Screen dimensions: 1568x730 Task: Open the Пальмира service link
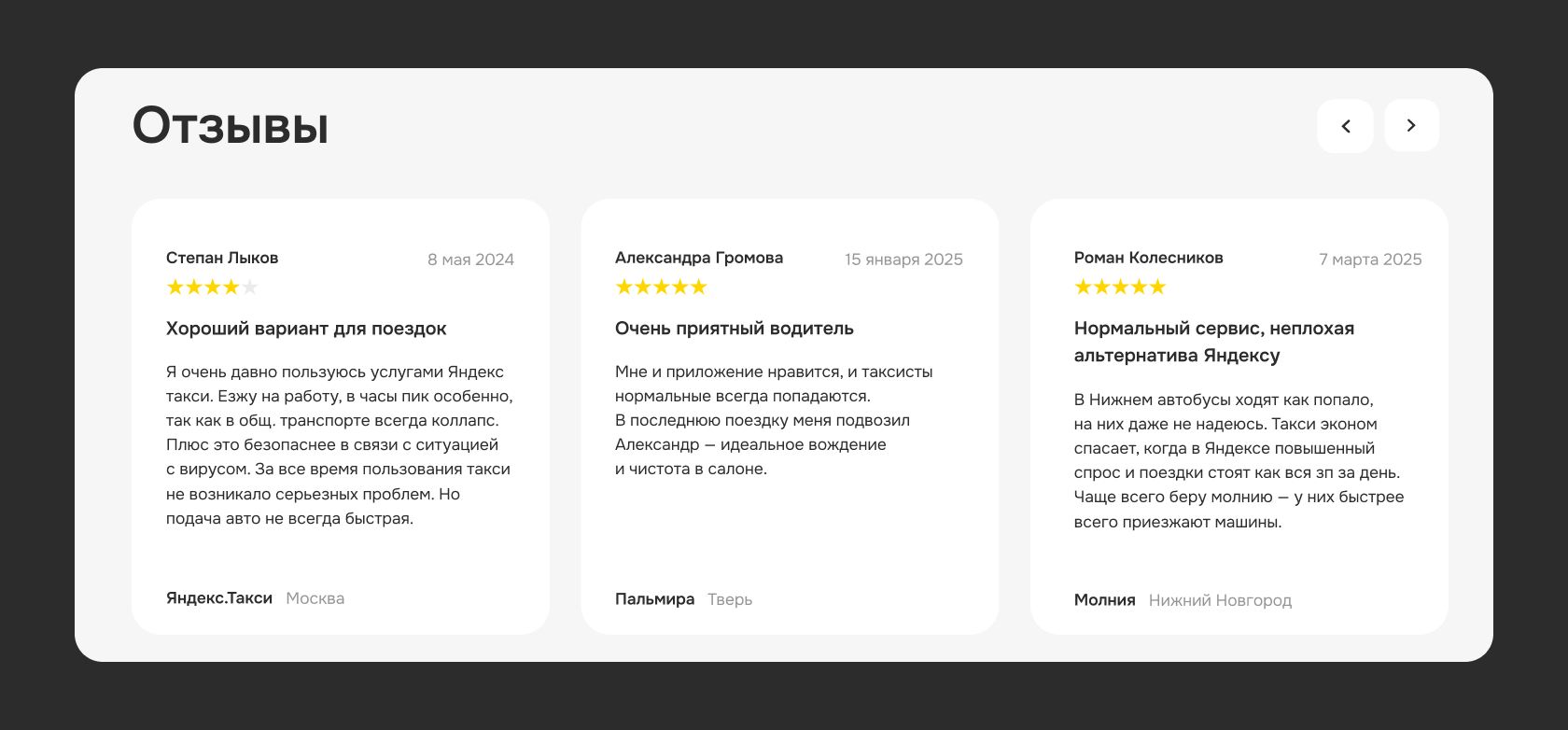[654, 599]
